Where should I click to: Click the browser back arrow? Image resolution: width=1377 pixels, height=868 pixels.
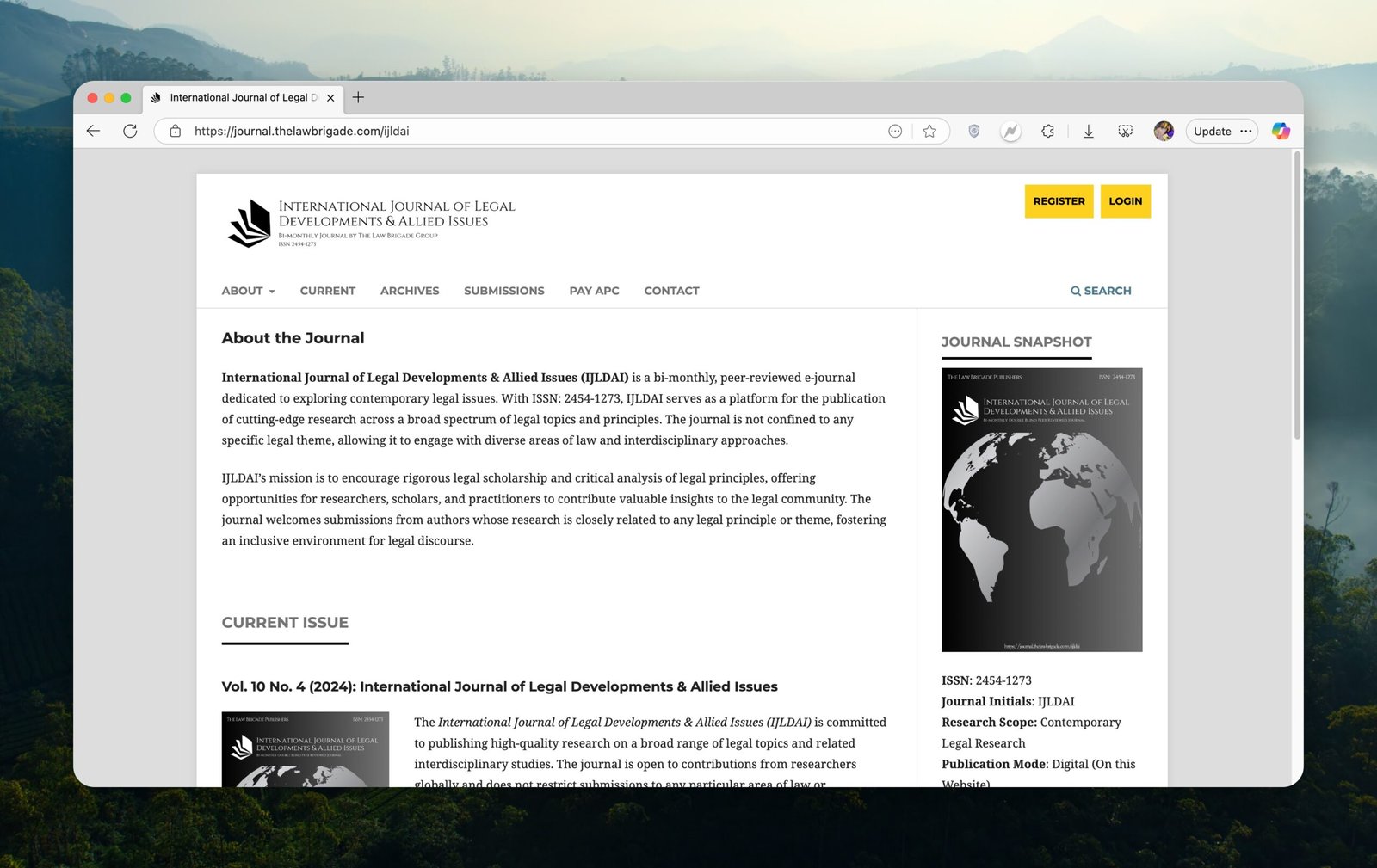pos(94,131)
